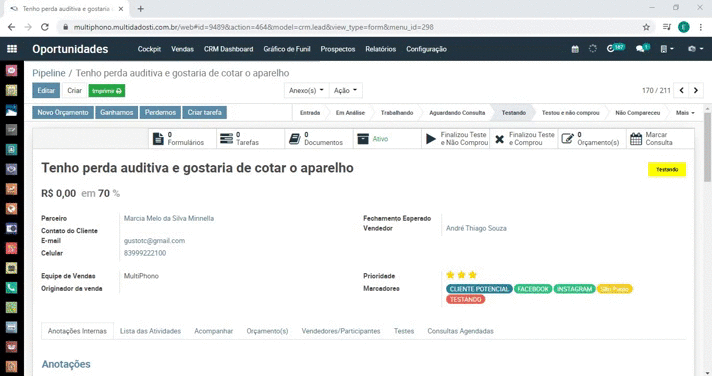Move to Testou e não comprou stage
The image size is (712, 376).
click(570, 113)
